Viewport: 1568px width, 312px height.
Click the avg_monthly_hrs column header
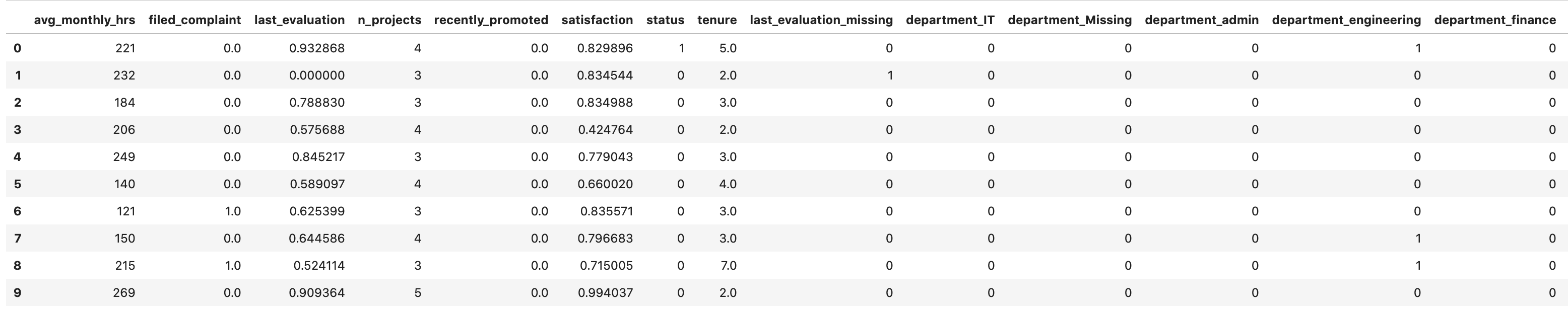point(84,20)
